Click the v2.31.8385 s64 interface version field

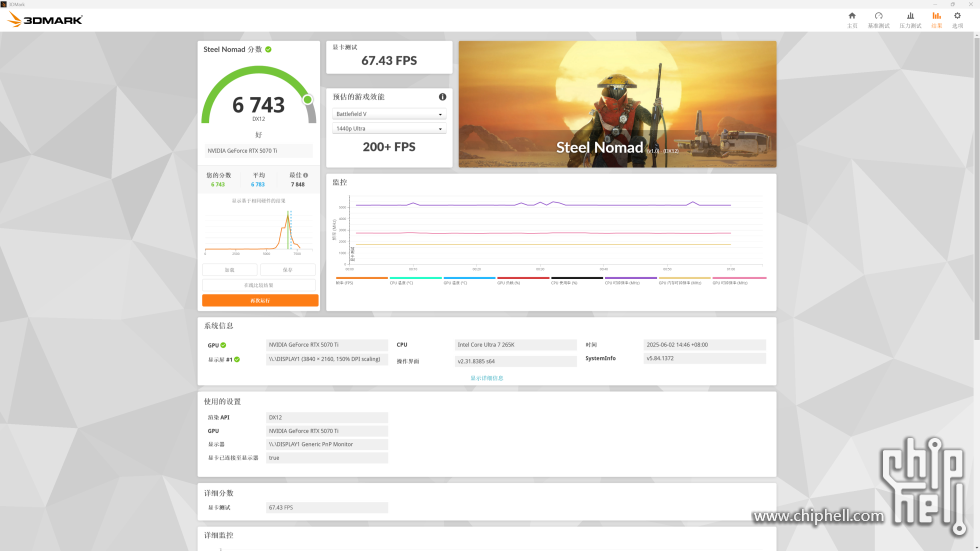[516, 361]
